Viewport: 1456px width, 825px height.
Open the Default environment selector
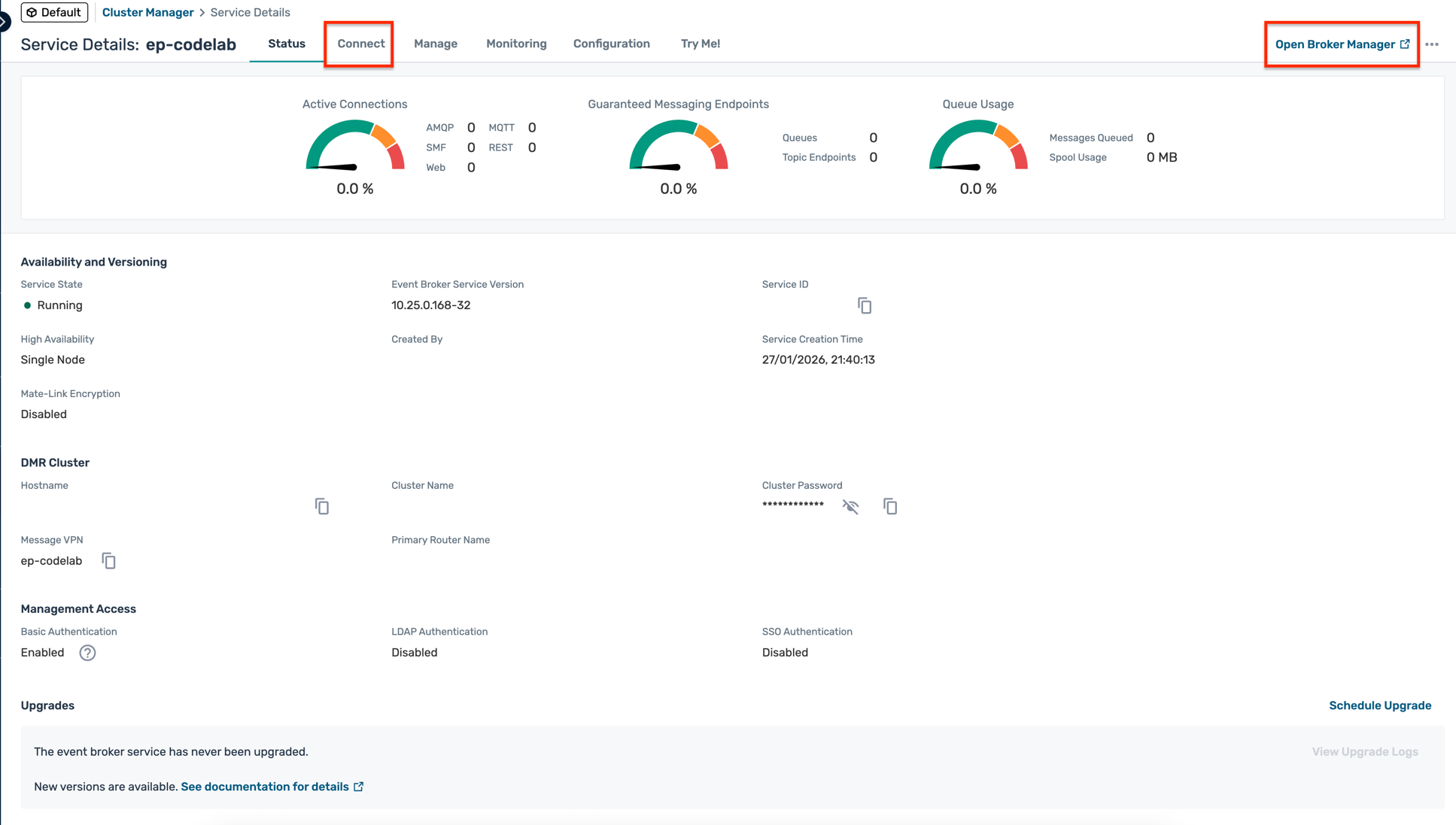[x=54, y=12]
